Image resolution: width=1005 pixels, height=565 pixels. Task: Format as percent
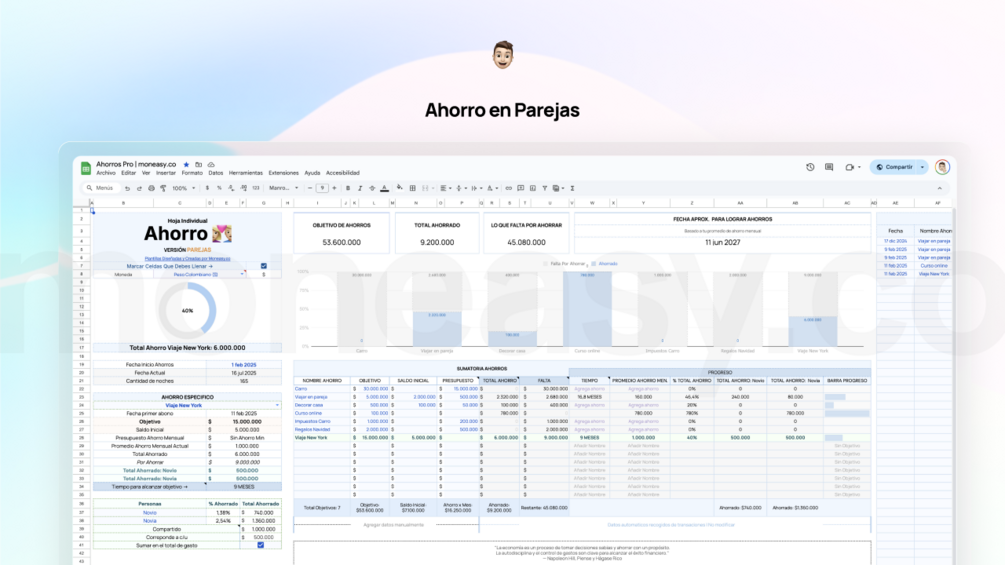219,188
